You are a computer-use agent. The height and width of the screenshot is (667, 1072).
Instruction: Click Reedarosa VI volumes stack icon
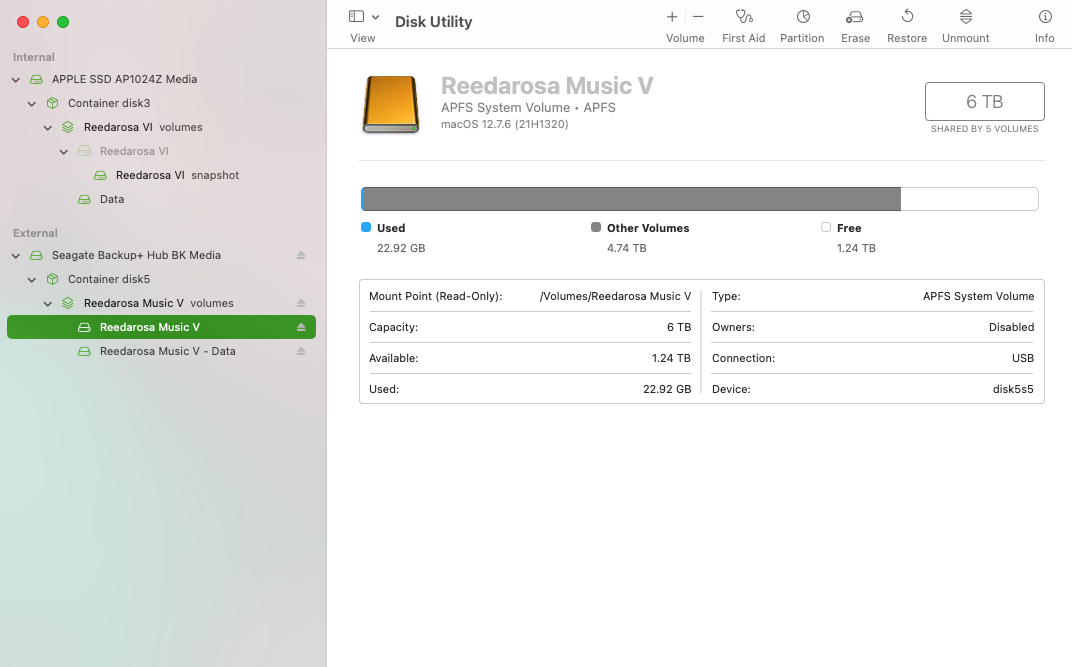[x=68, y=127]
